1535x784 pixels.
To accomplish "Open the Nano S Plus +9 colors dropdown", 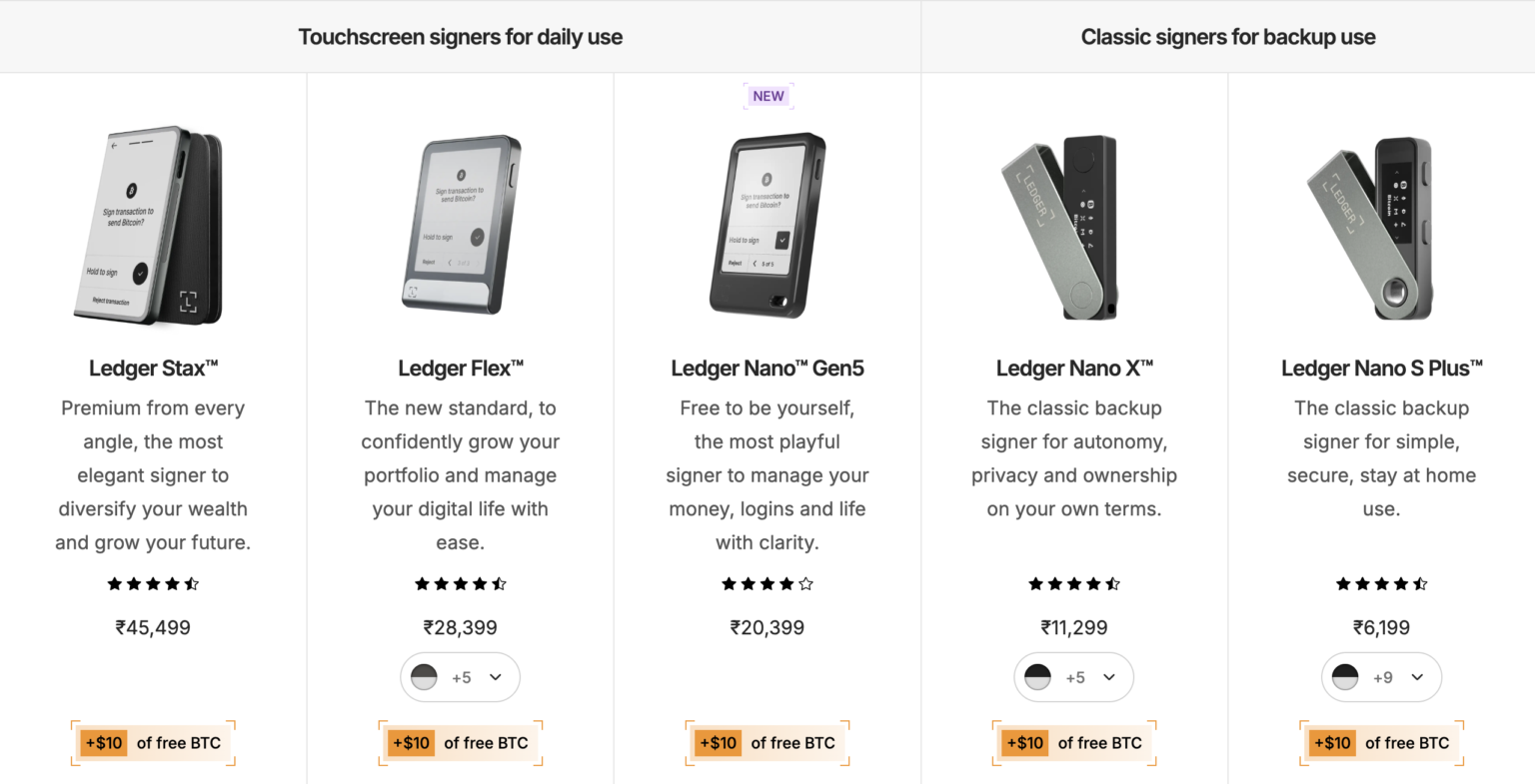I will (x=1417, y=677).
